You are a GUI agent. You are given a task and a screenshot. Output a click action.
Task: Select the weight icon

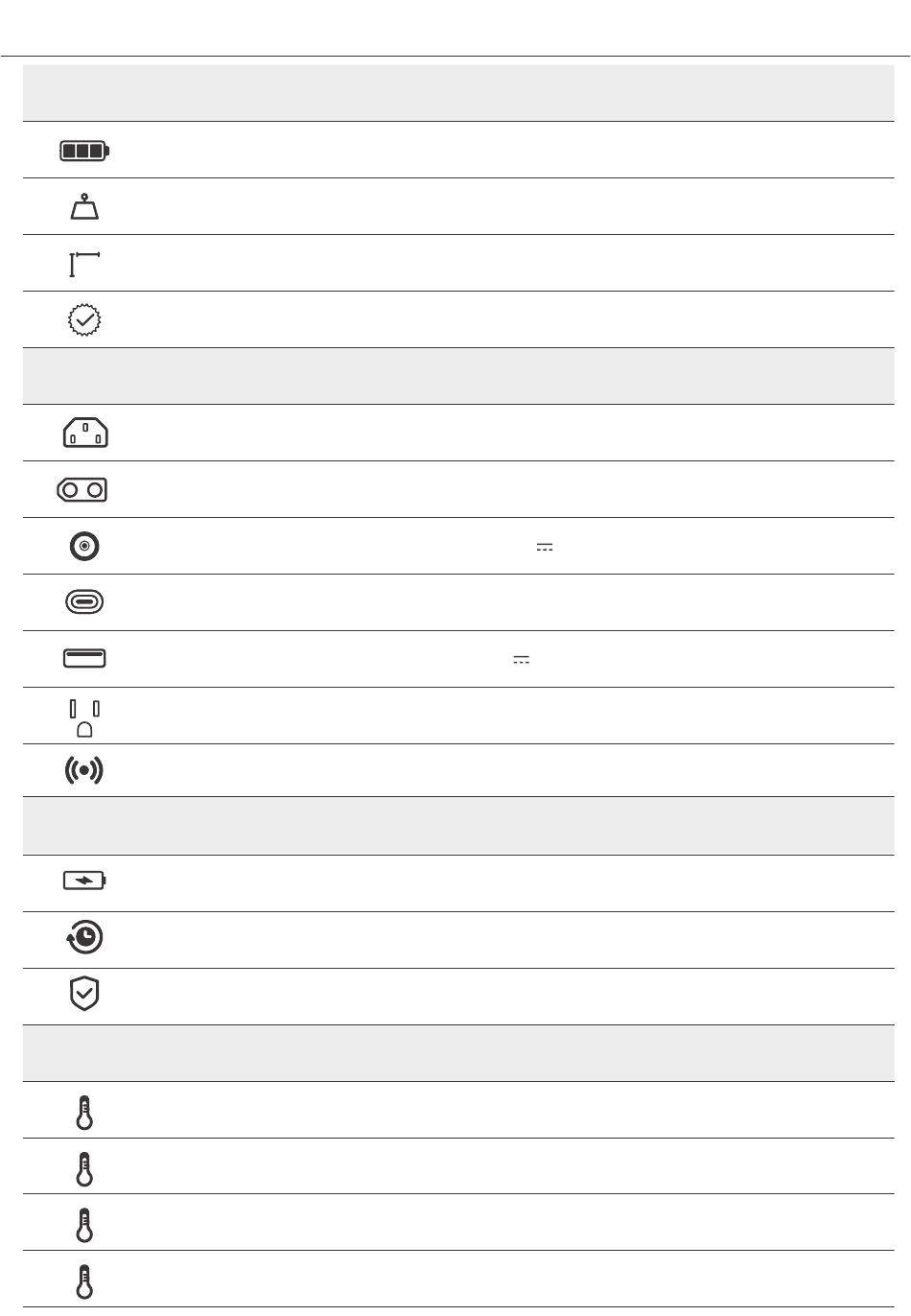coord(85,207)
